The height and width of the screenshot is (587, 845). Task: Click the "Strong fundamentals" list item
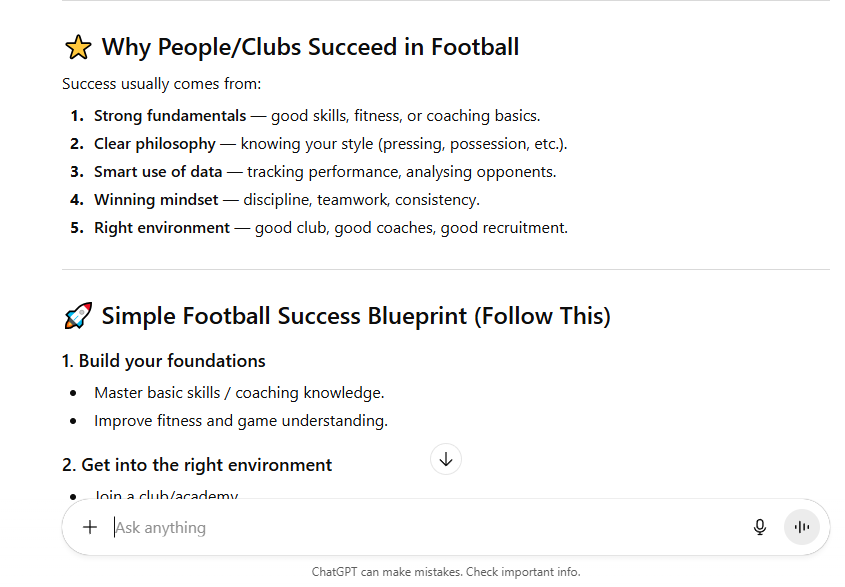click(x=170, y=115)
